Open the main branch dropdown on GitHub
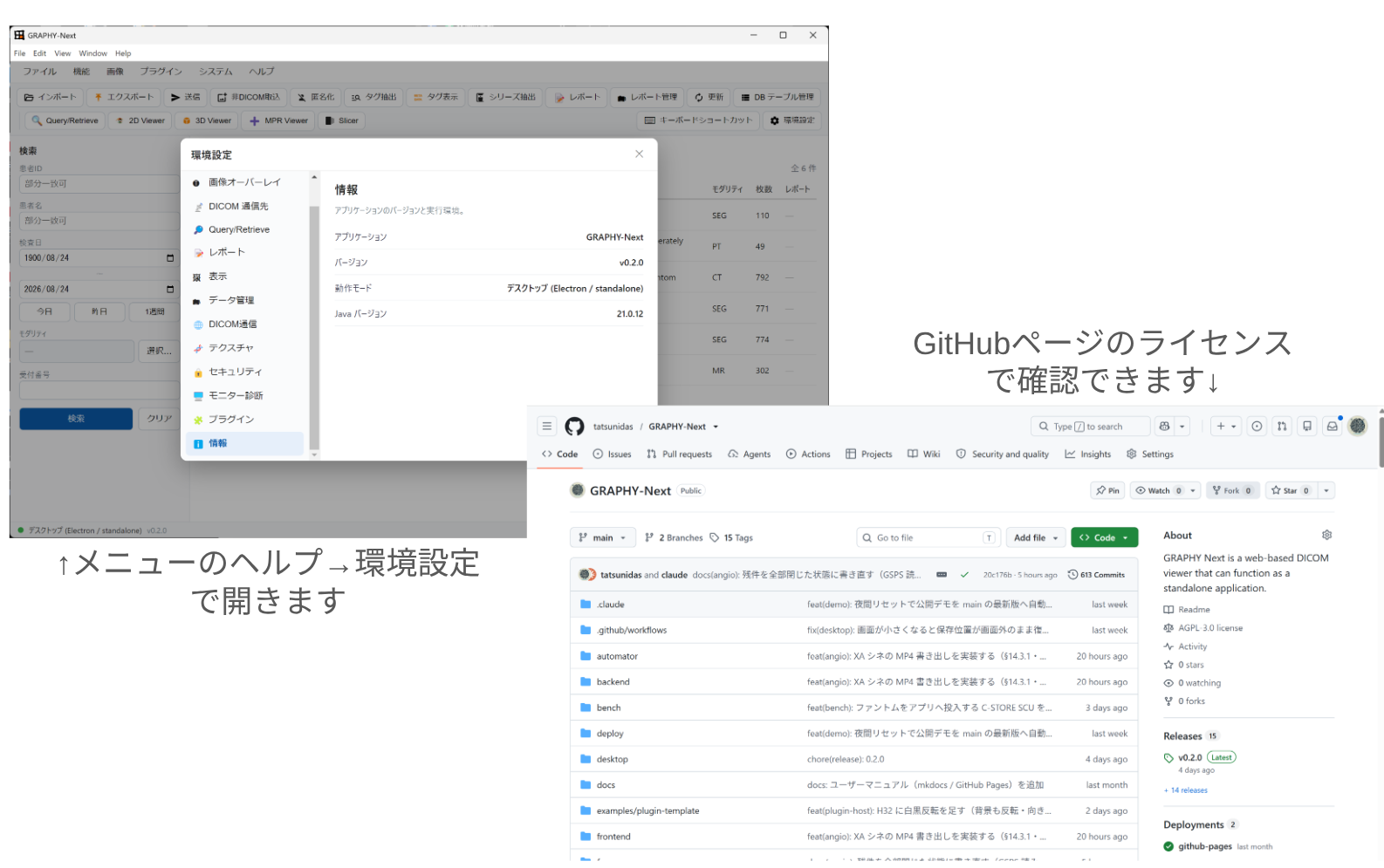This screenshot has height=868, width=1384. (x=603, y=537)
